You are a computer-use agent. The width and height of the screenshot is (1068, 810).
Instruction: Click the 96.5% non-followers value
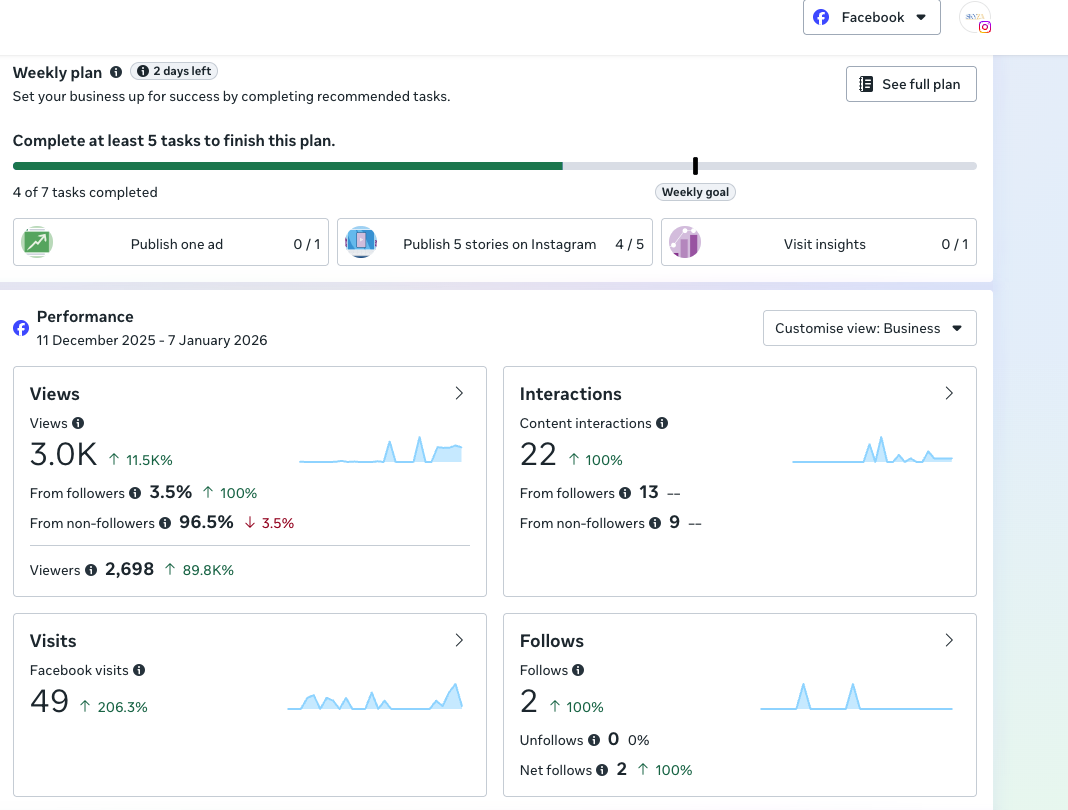pos(206,522)
